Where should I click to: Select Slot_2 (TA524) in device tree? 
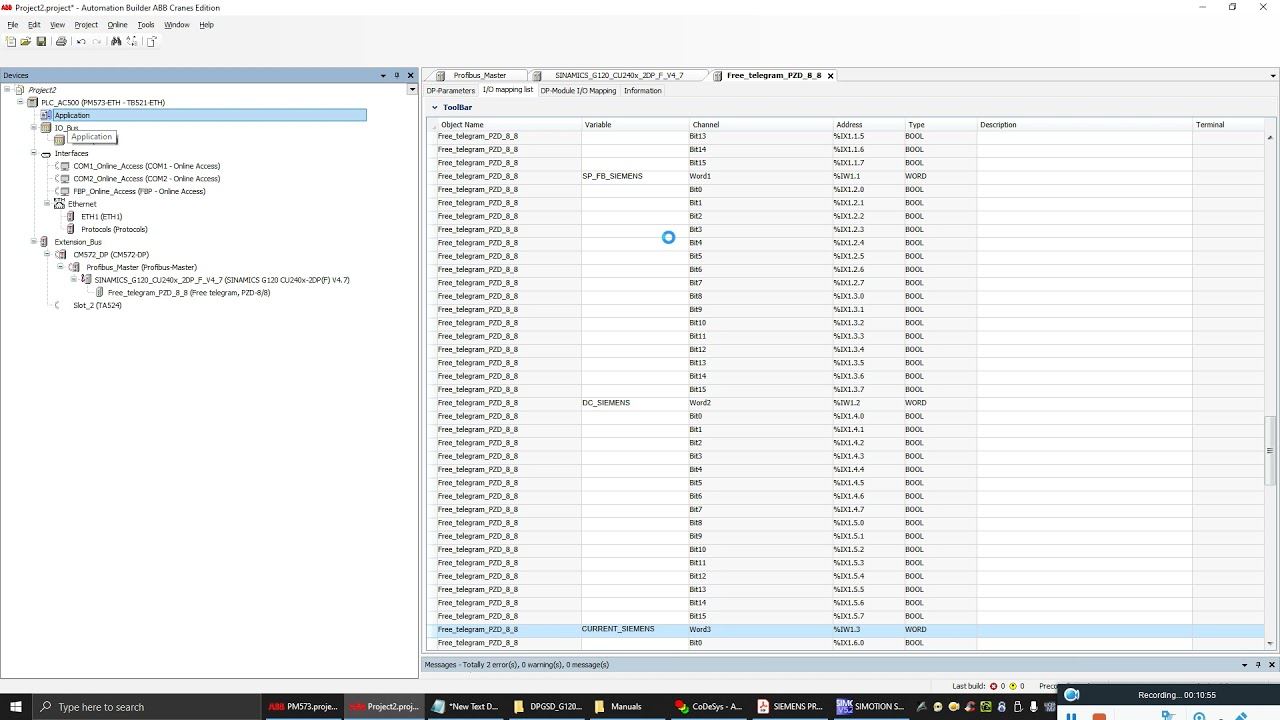point(97,305)
